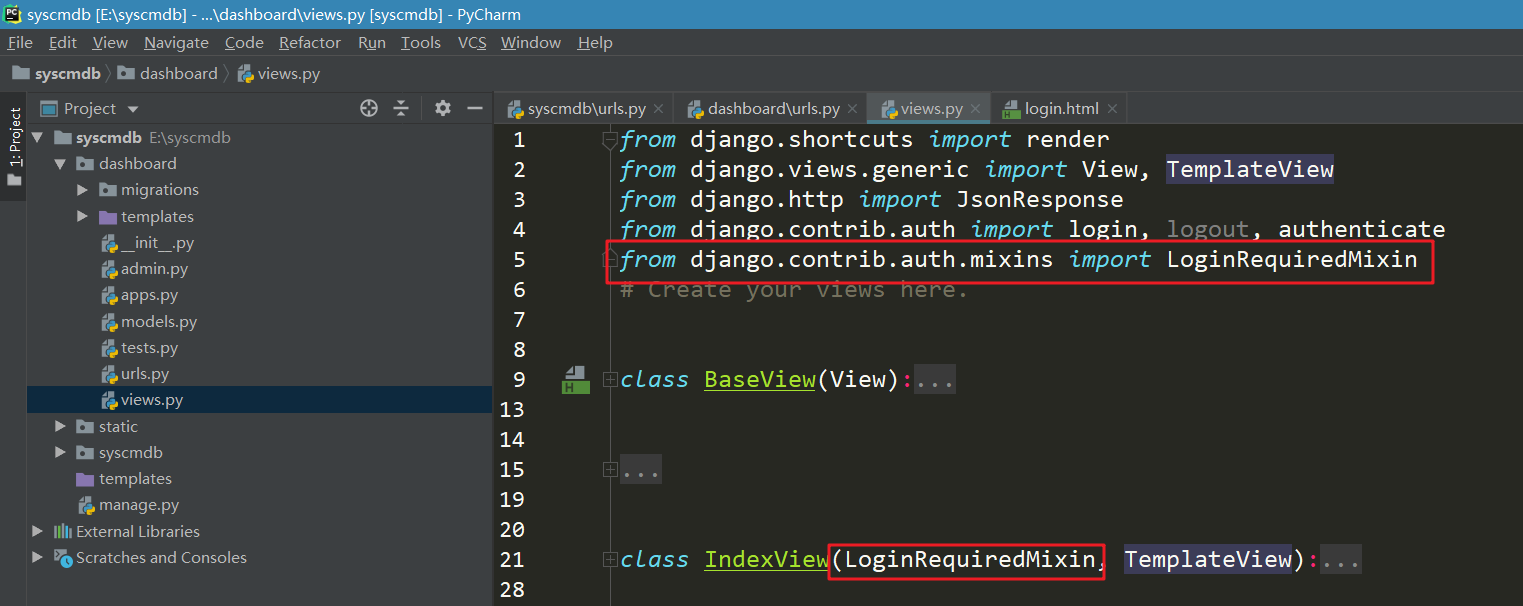Image resolution: width=1523 pixels, height=606 pixels.
Task: Expand the migrations folder arrow
Action: coord(83,190)
